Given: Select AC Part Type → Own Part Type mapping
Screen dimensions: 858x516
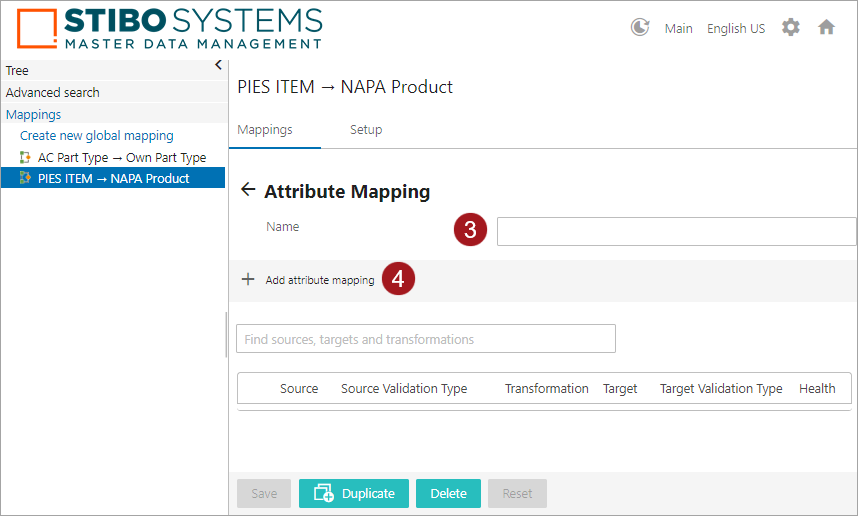Looking at the screenshot, I should (x=122, y=158).
